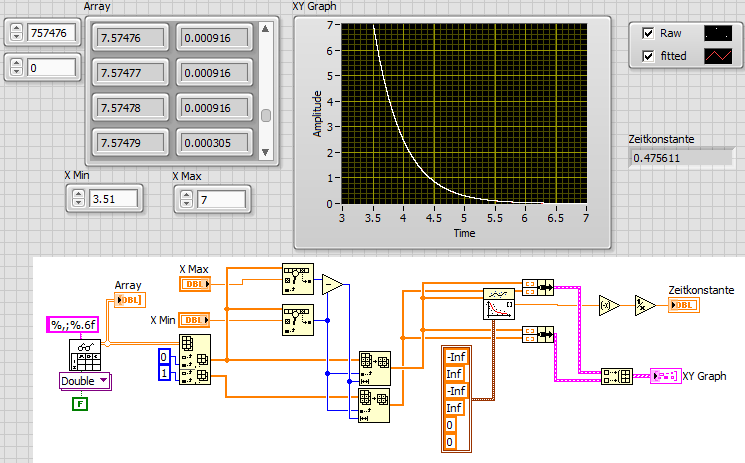
Task: Click the Array row index field 757476
Action: [51, 33]
